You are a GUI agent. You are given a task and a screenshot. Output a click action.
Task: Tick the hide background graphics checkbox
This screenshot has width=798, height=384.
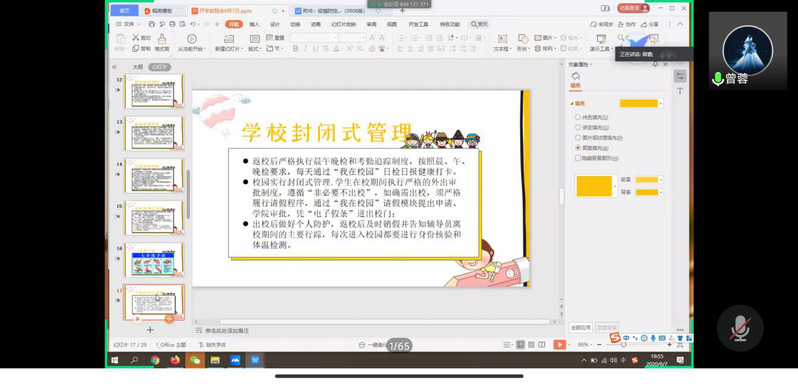578,158
